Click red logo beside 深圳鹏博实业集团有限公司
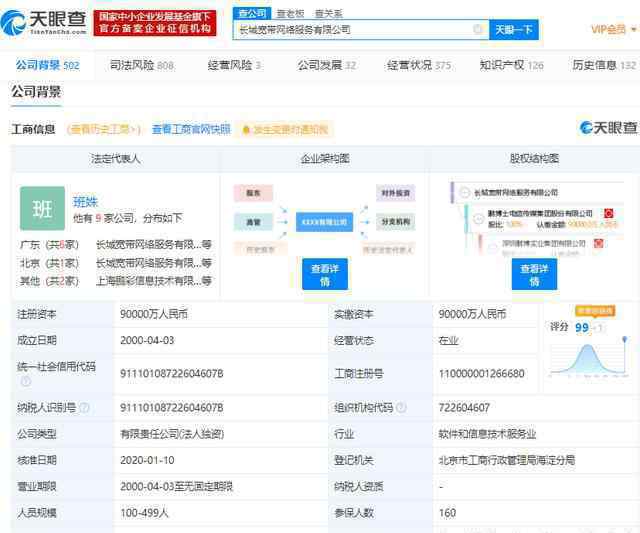Screen dimensions: 640x533 point(598,244)
